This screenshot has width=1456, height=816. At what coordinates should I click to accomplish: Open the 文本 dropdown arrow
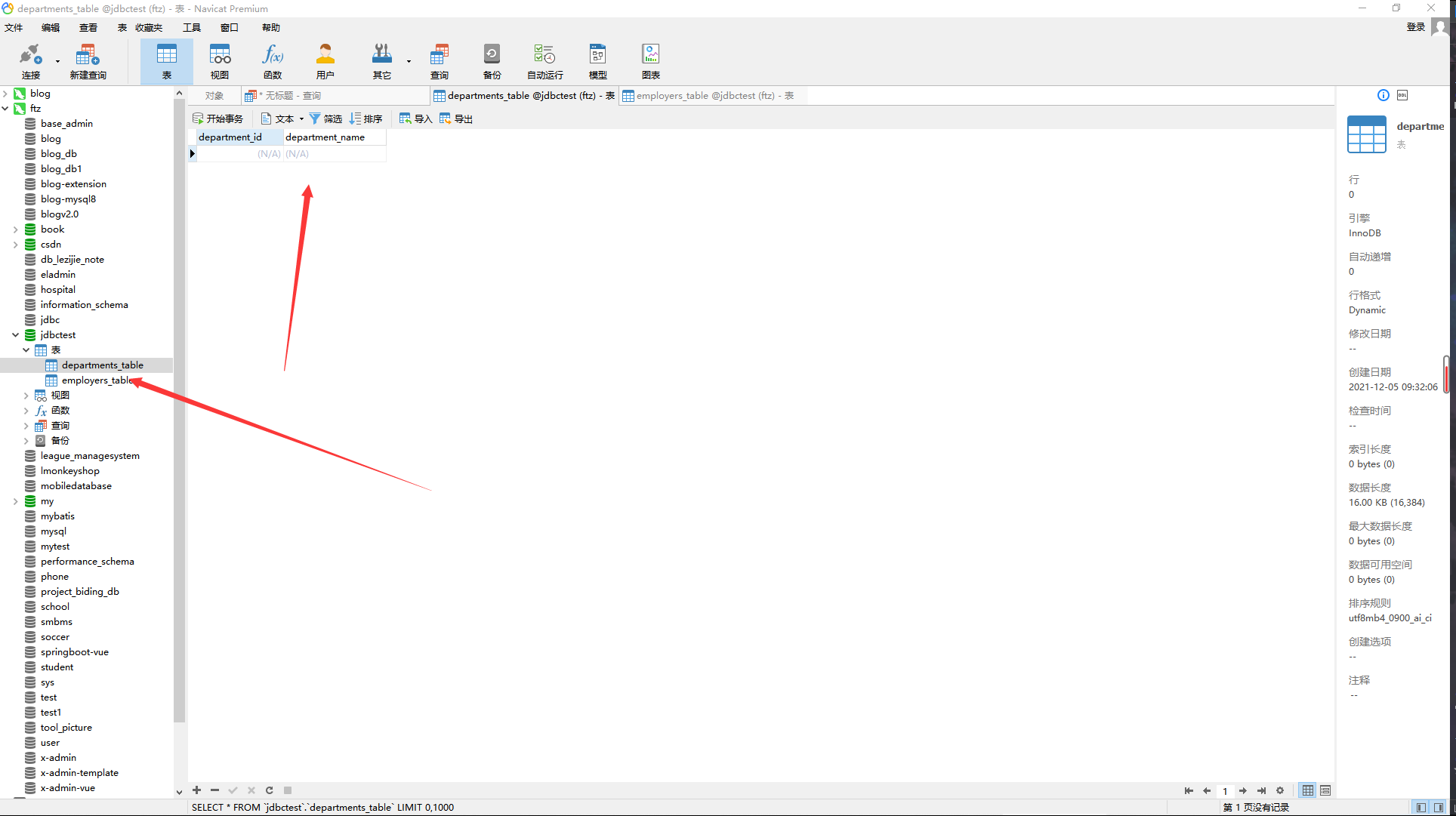click(x=301, y=119)
